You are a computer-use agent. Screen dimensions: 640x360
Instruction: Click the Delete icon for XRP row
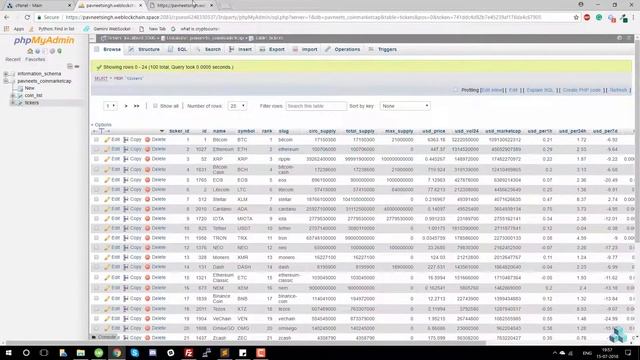click(148, 159)
